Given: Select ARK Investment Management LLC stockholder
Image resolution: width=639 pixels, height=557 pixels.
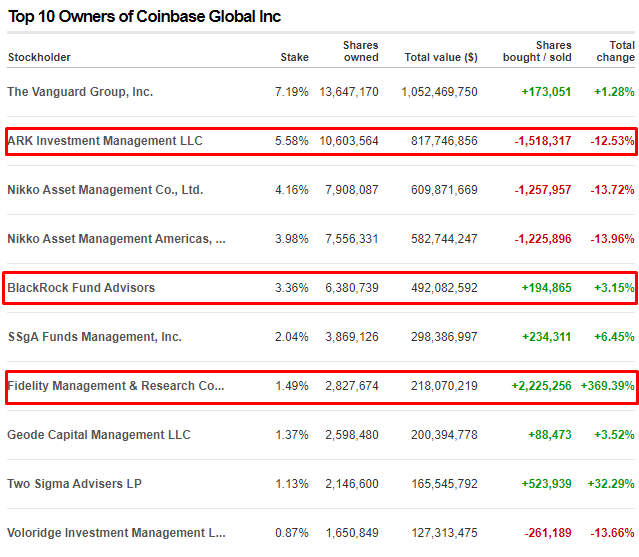Looking at the screenshot, I should click(x=105, y=141).
